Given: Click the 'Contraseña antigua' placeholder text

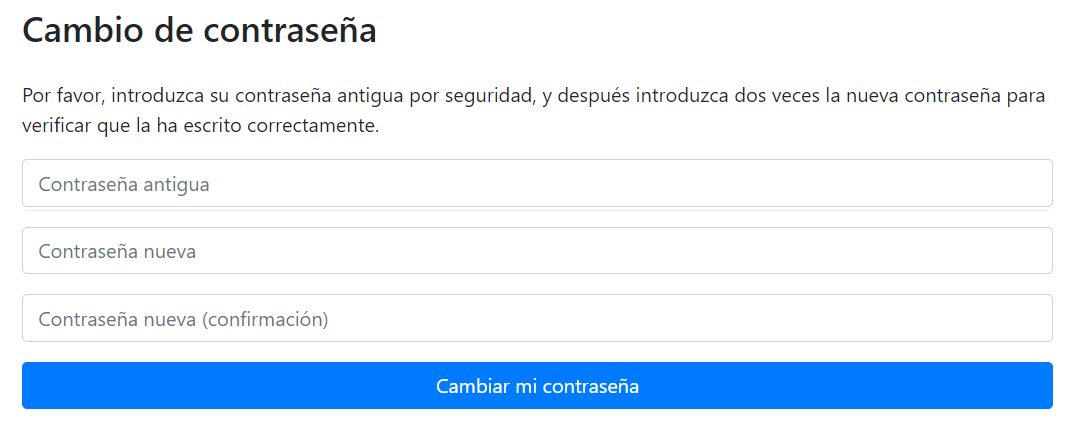Looking at the screenshot, I should (124, 184).
